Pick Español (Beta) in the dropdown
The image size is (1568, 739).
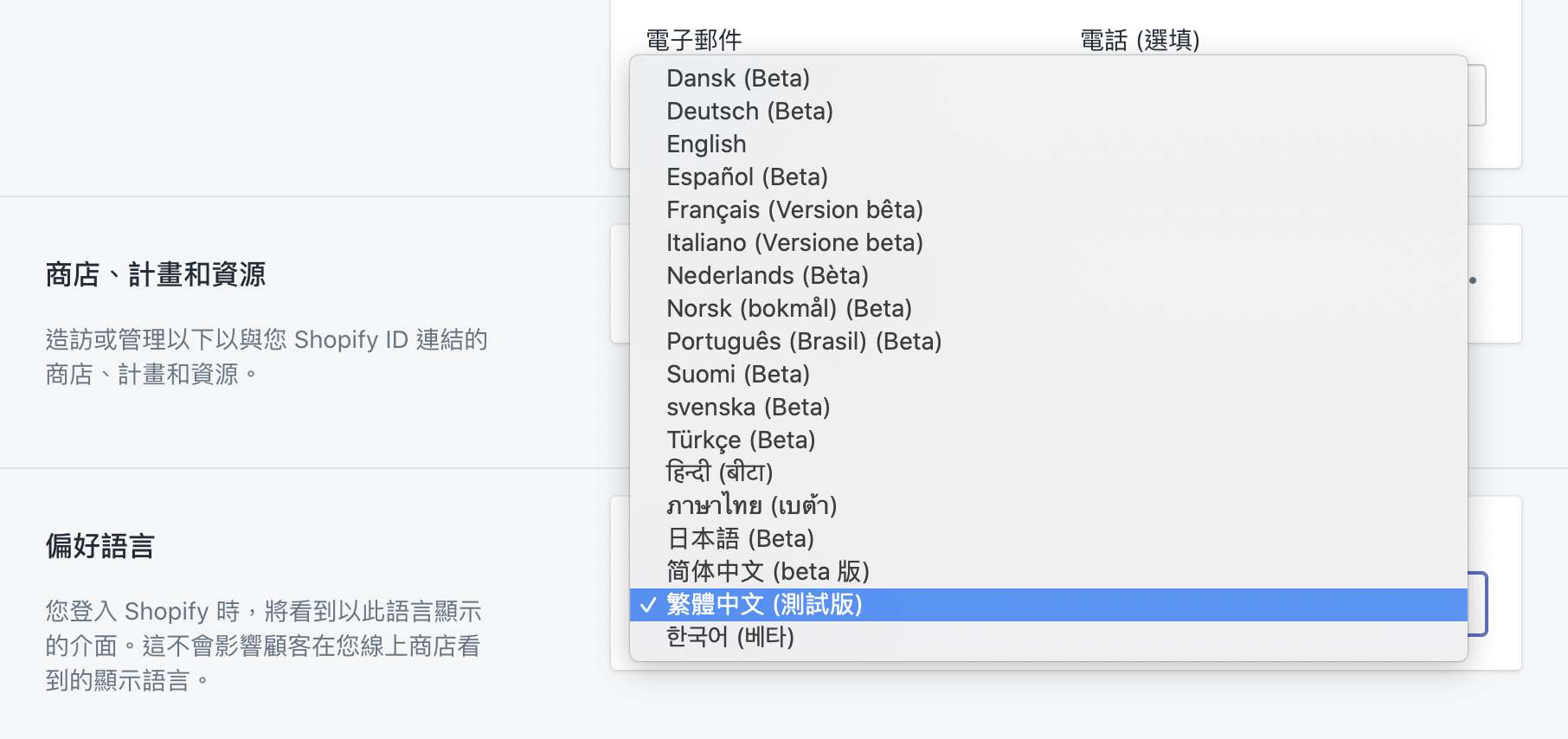[x=747, y=177]
